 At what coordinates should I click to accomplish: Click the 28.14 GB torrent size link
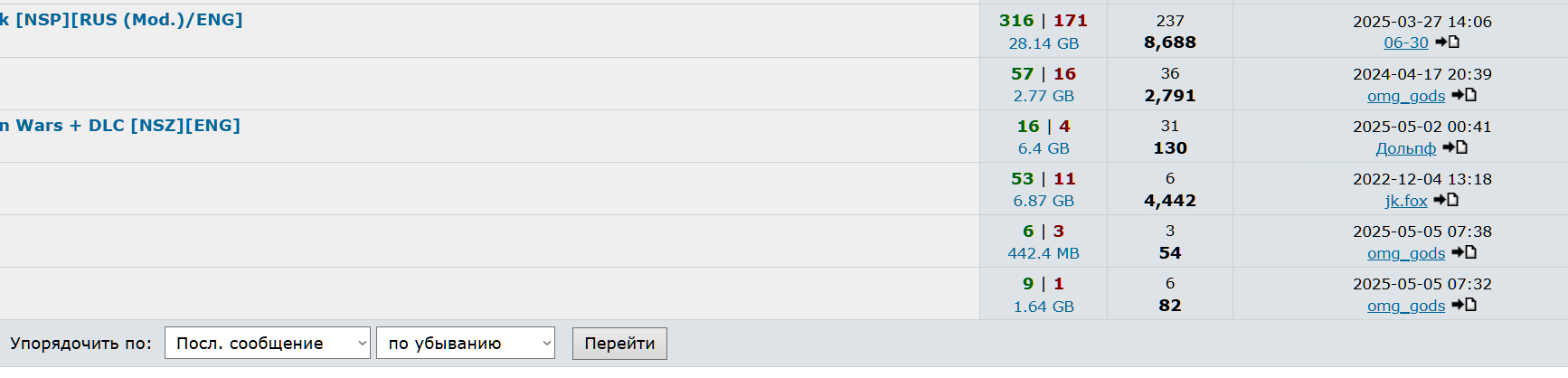[1044, 43]
